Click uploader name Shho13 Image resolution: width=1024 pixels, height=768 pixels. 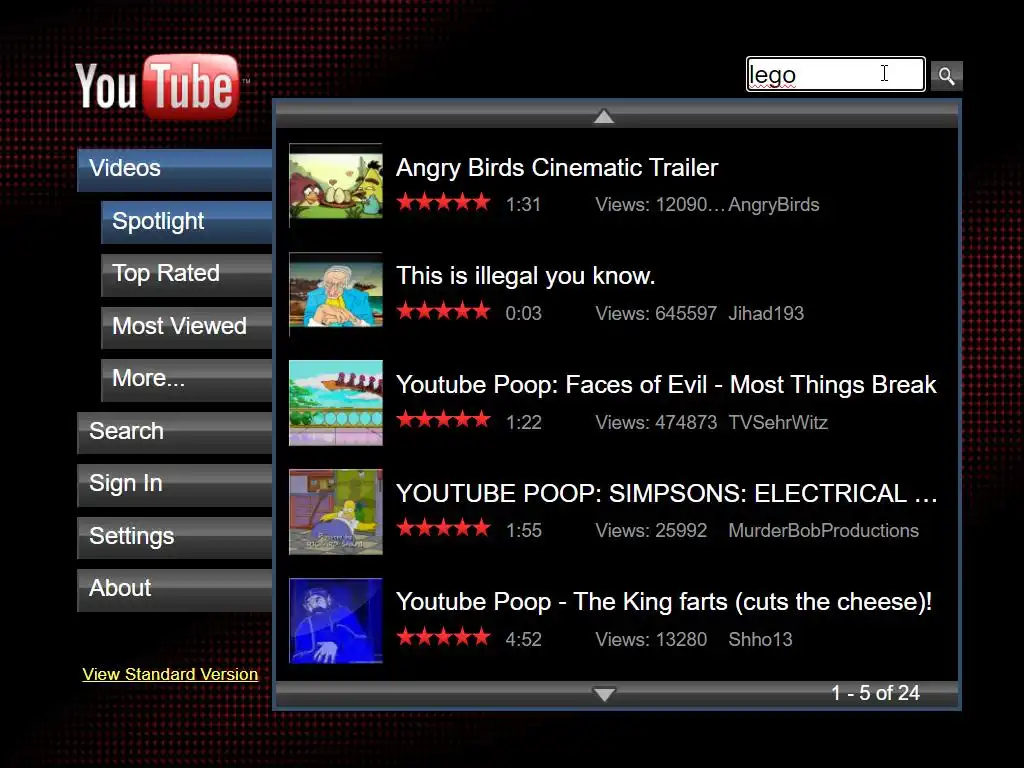760,639
